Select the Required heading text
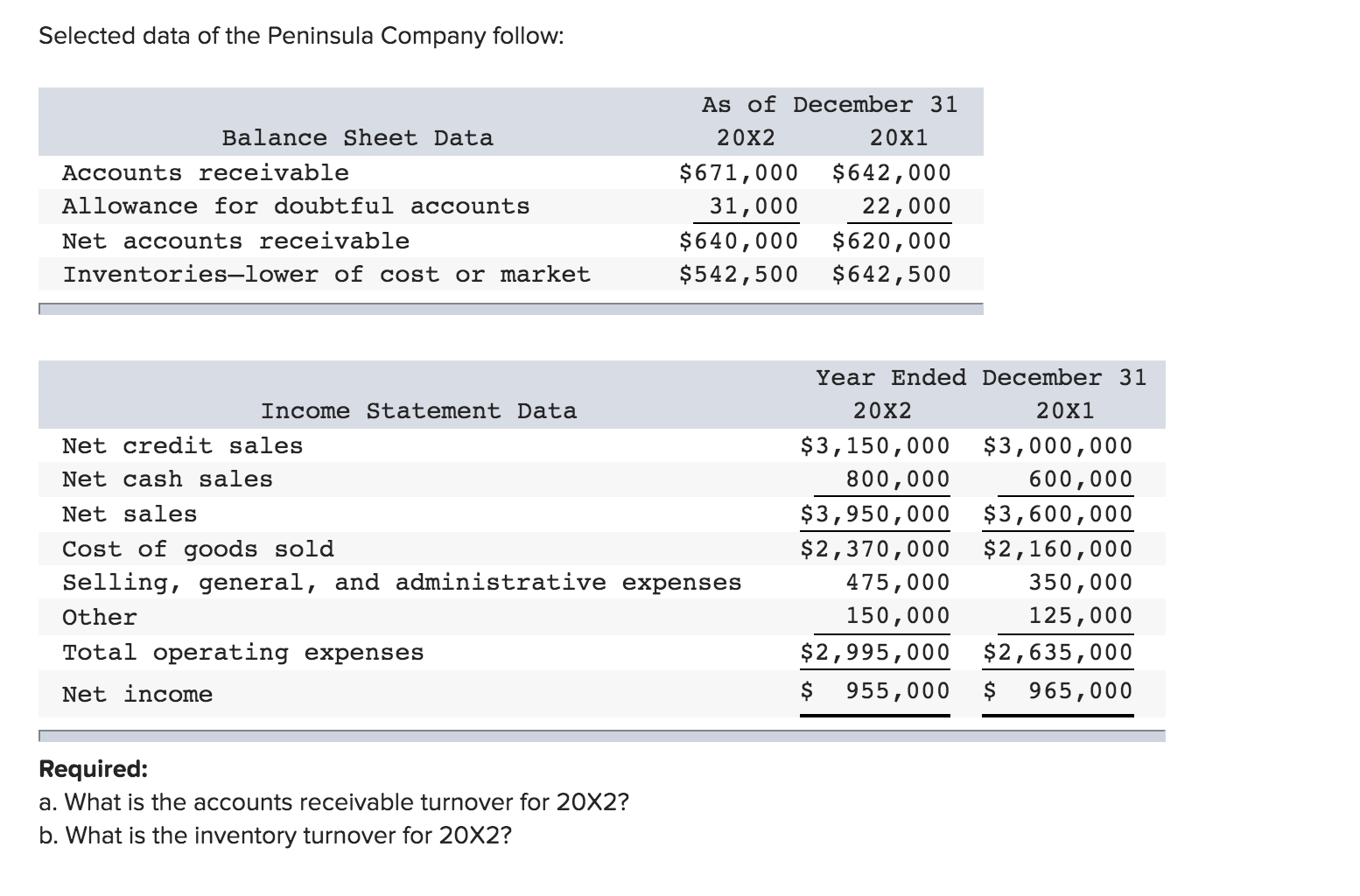Viewport: 1360px width, 896px height. coord(94,769)
